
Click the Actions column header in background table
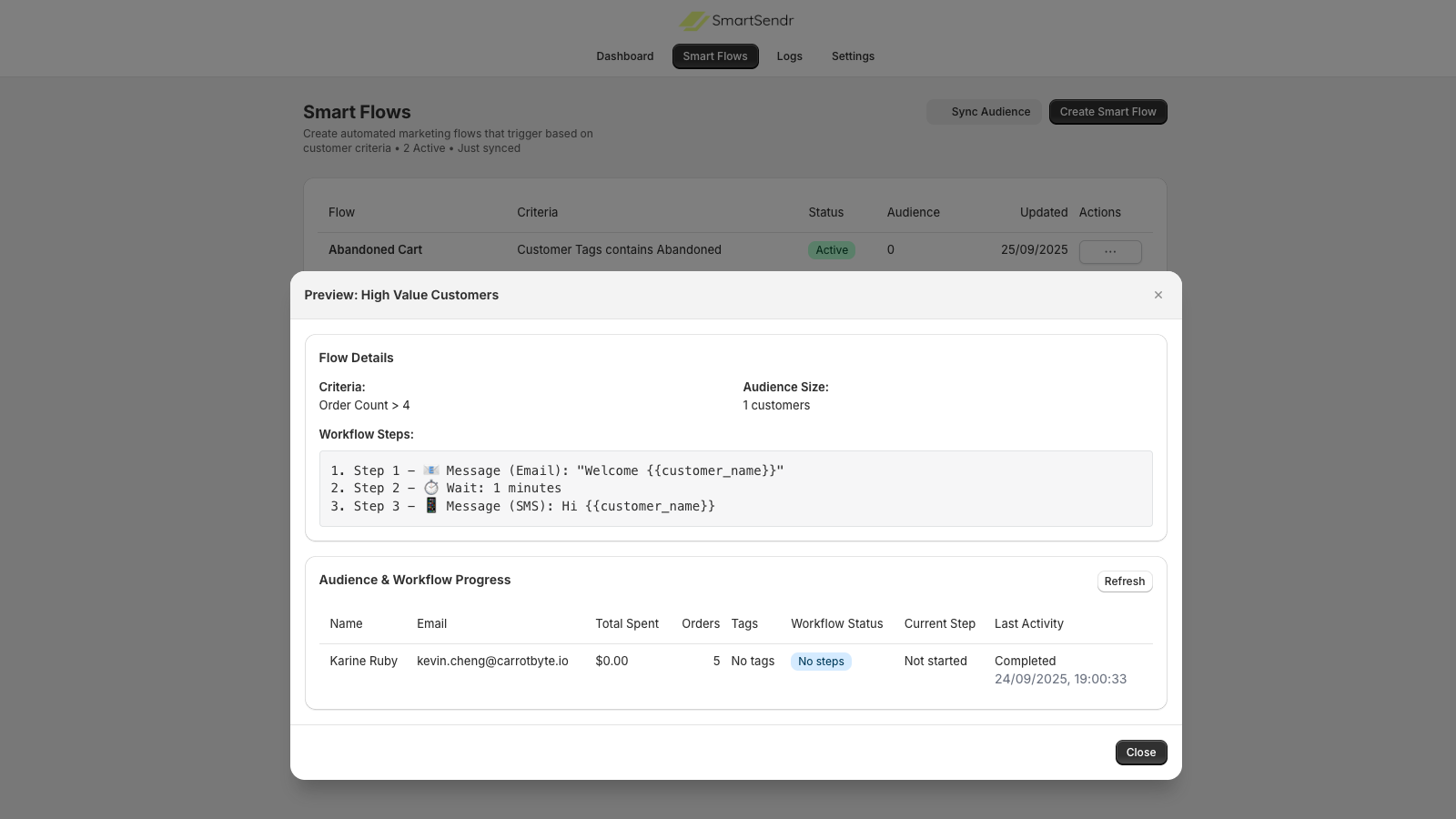click(x=1100, y=212)
